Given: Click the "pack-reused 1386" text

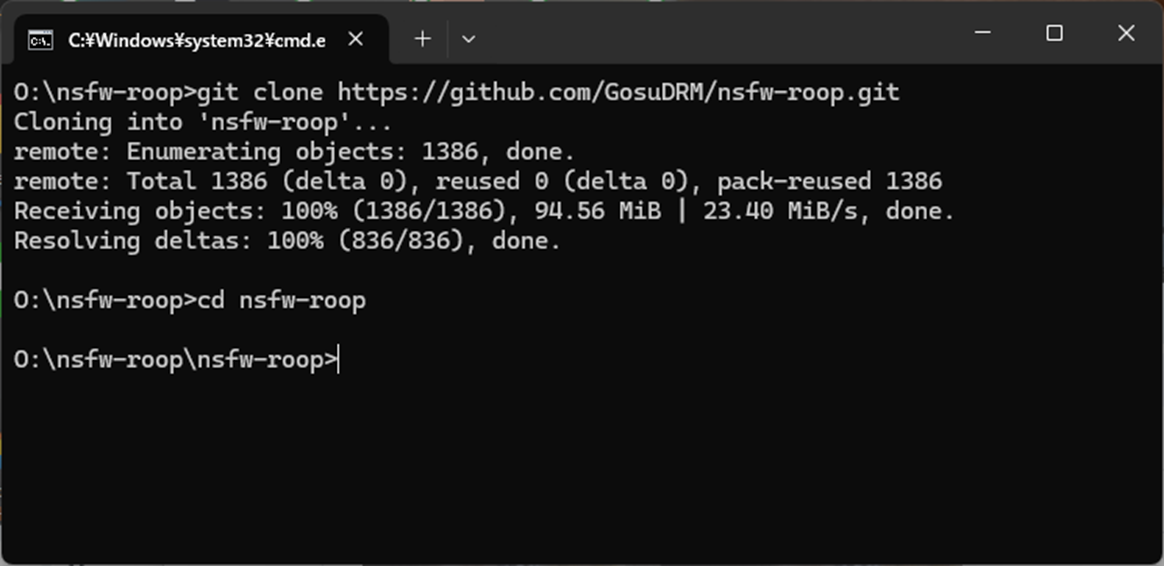Looking at the screenshot, I should tap(829, 182).
